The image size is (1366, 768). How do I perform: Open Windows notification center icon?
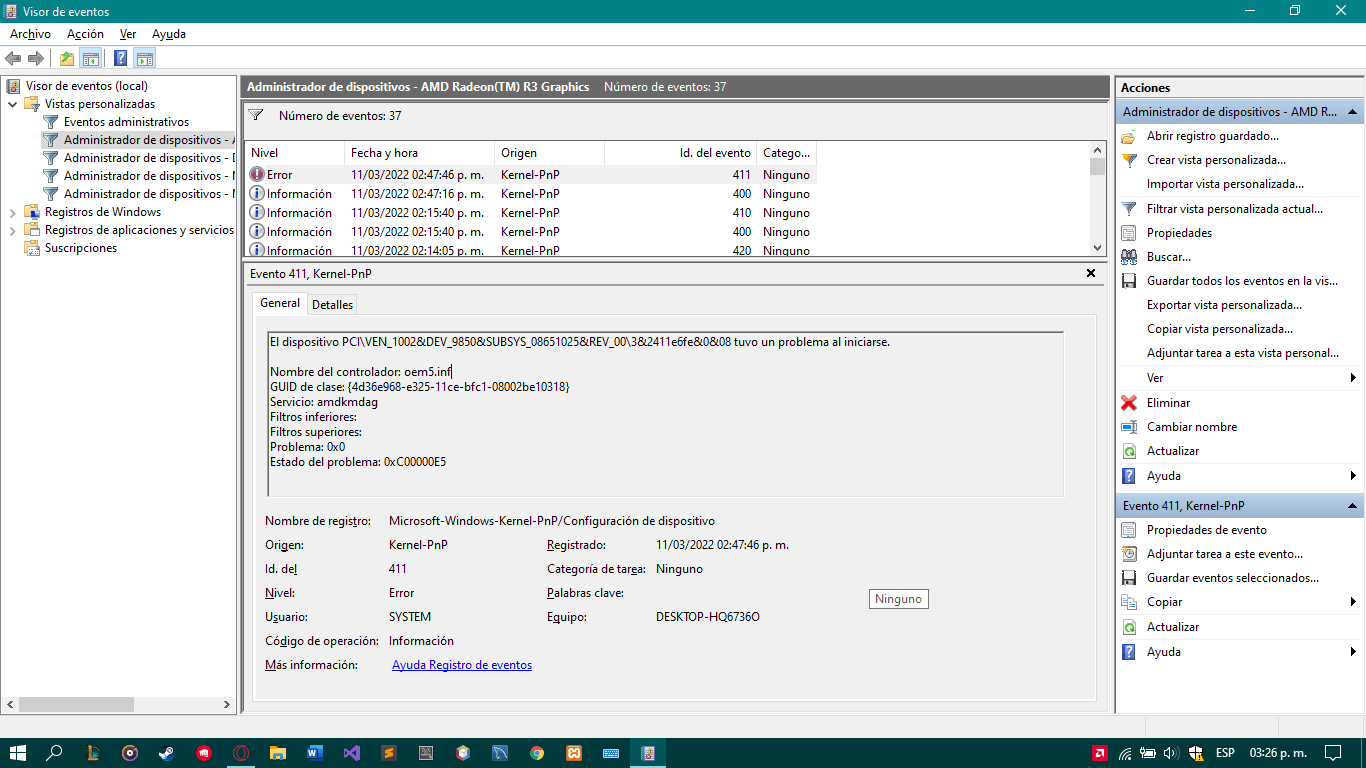[1333, 753]
